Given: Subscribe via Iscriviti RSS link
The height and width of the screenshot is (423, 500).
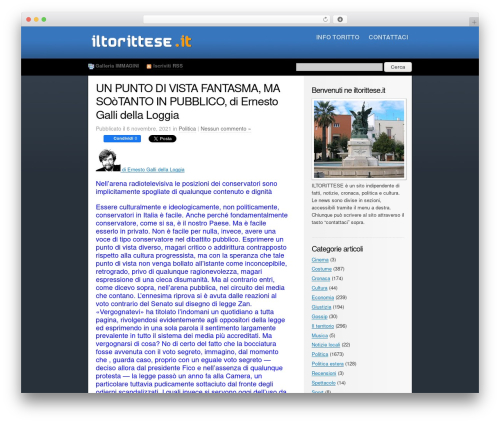Looking at the screenshot, I should 168,66.
